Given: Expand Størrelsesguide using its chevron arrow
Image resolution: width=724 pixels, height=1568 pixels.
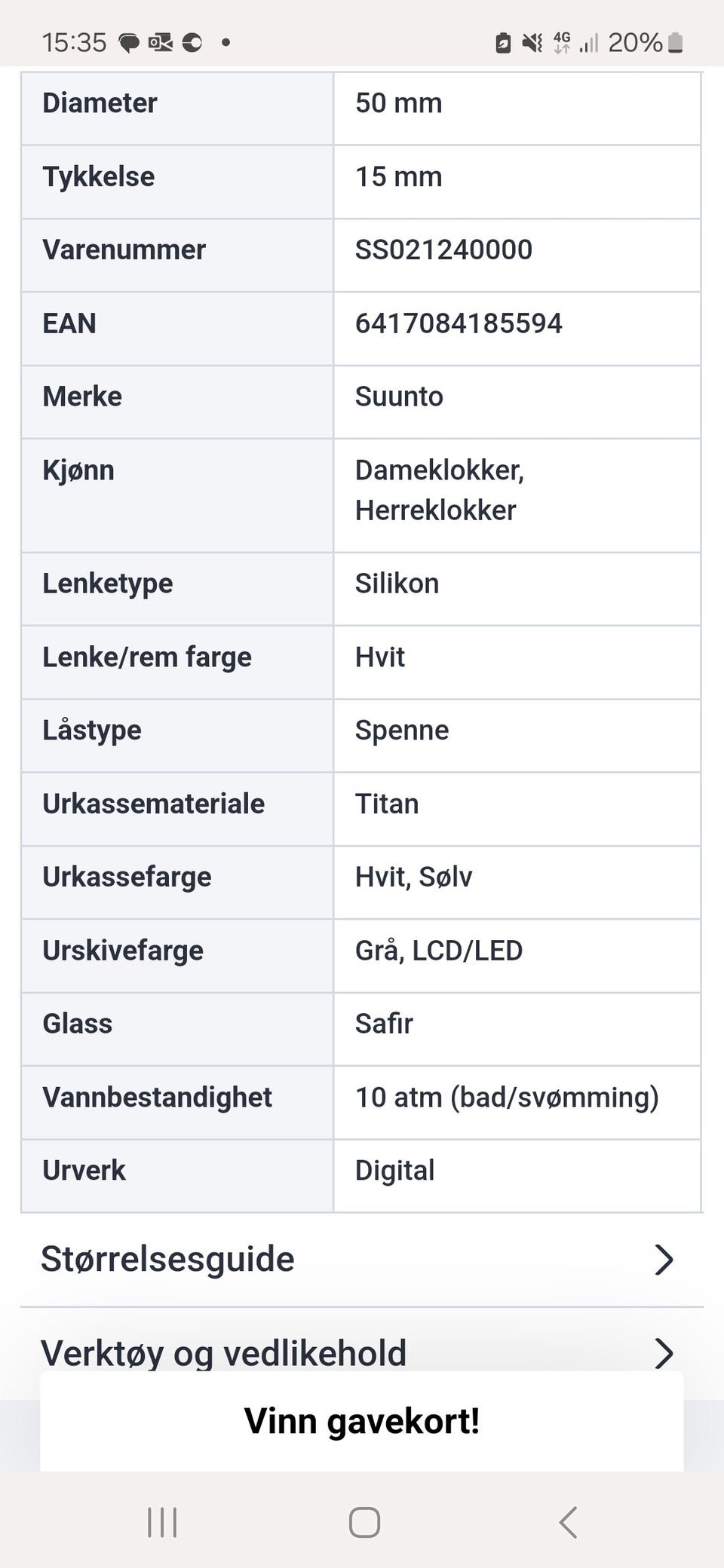Looking at the screenshot, I should 663,1259.
